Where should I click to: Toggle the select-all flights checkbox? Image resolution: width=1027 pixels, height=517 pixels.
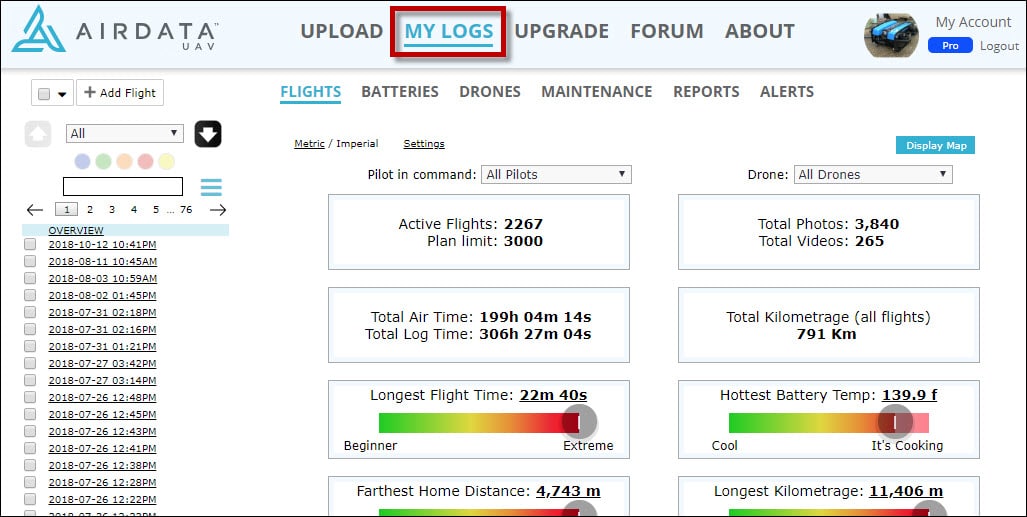(x=44, y=94)
